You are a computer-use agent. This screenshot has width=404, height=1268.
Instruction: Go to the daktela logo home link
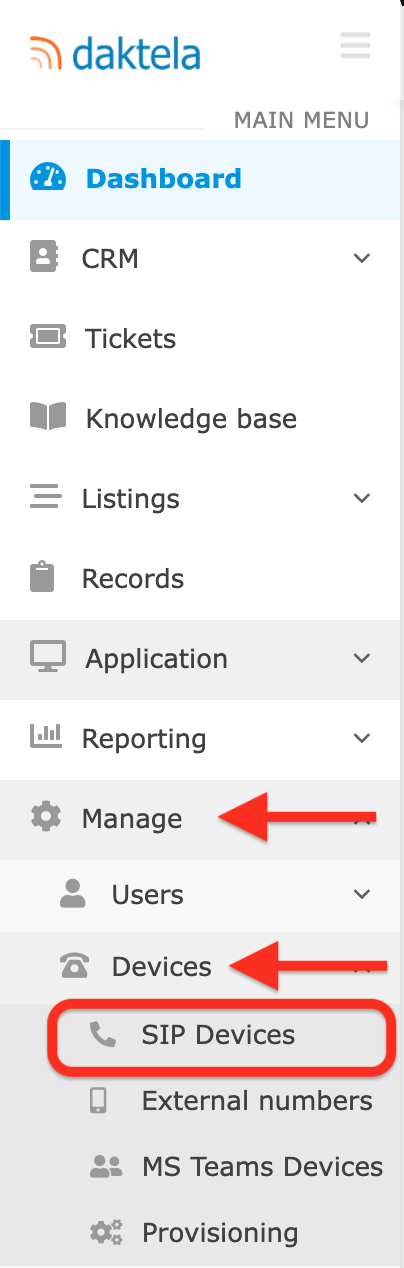click(x=115, y=50)
